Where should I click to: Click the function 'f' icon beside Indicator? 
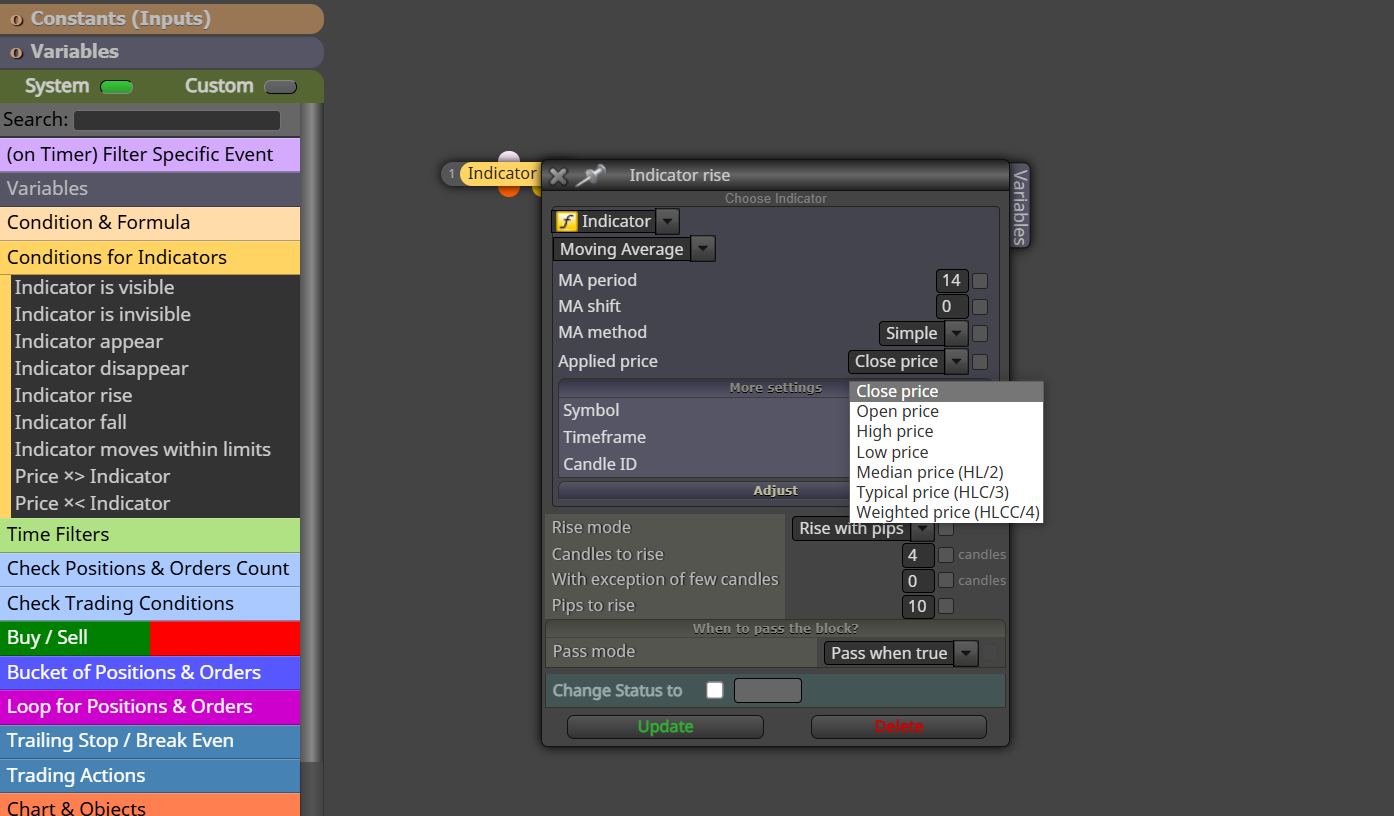(x=567, y=221)
